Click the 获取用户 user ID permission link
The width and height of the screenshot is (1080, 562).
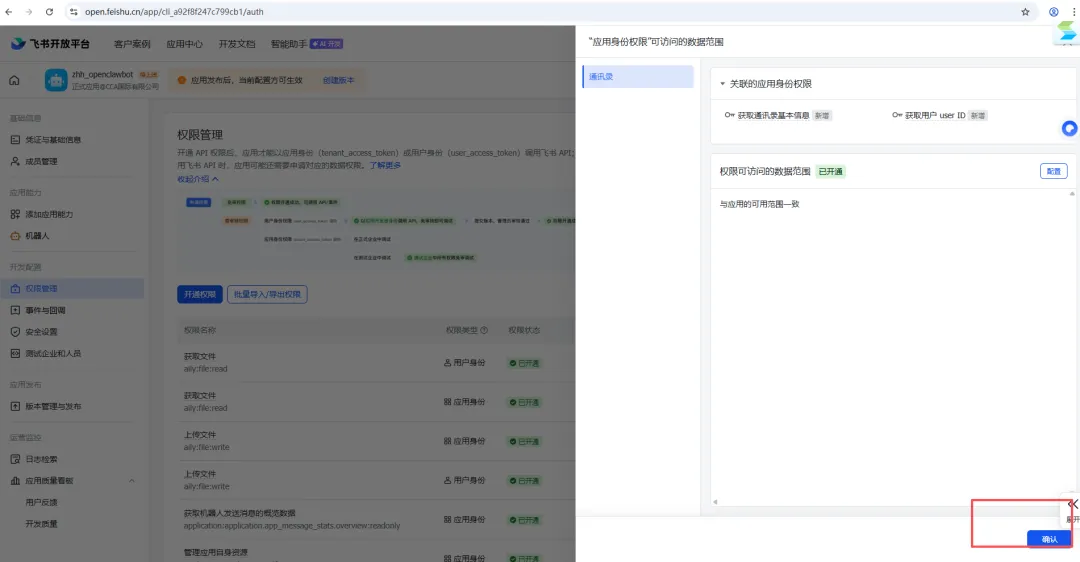935,116
